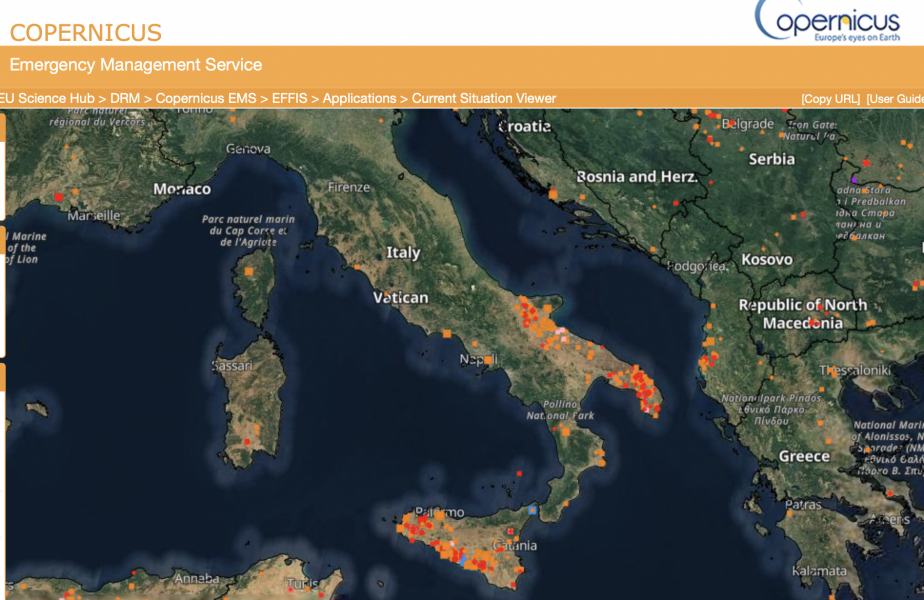924x600 pixels.
Task: Click the Greece country label
Action: tap(804, 456)
